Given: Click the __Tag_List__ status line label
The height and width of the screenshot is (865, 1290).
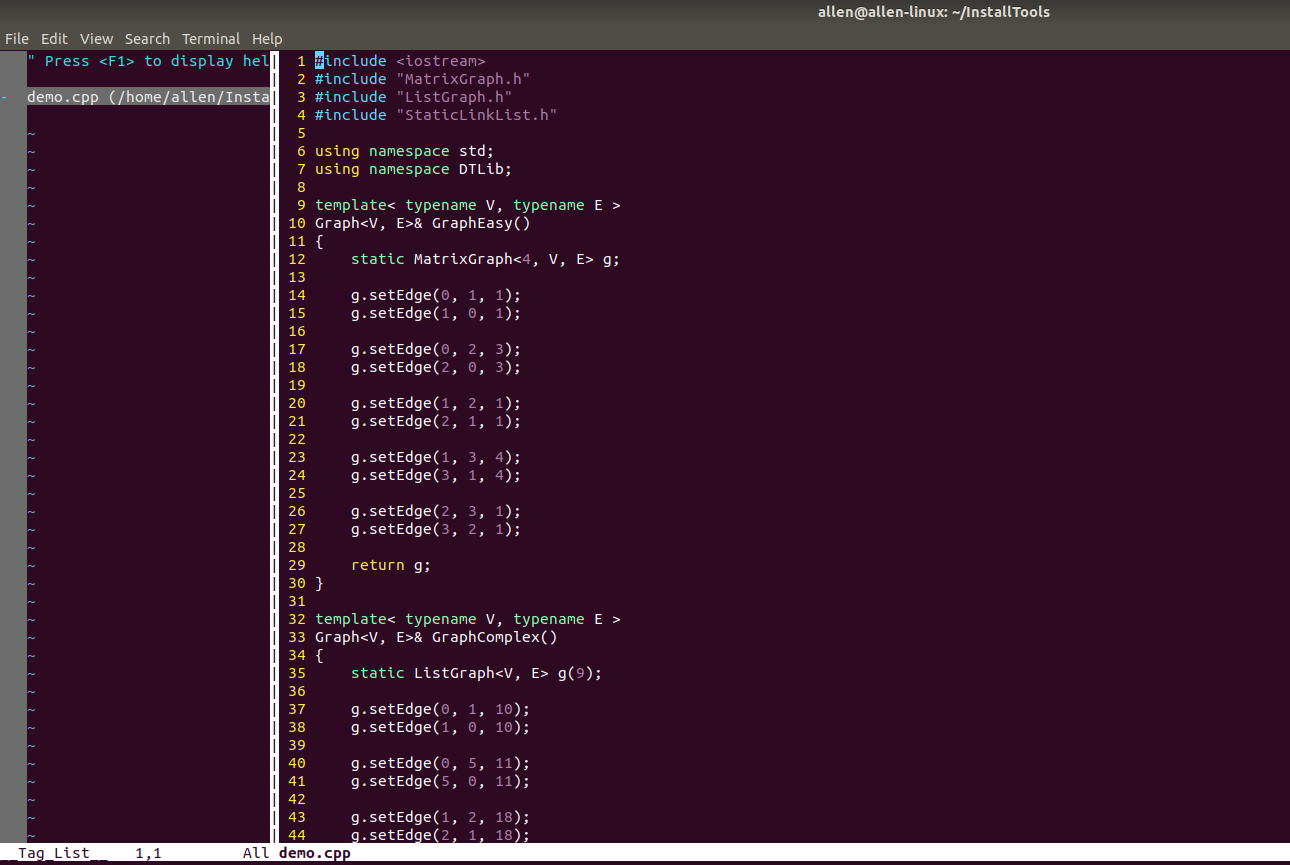Looking at the screenshot, I should click(54, 853).
